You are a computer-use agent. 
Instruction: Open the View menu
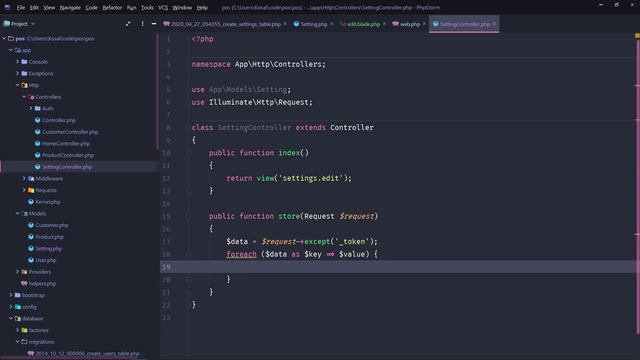pyautogui.click(x=49, y=8)
